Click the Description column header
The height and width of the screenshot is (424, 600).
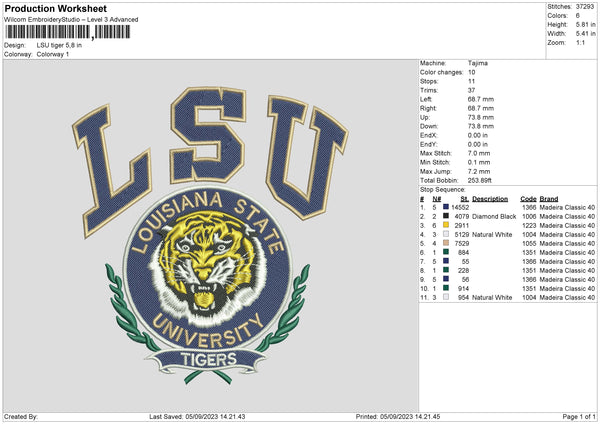click(x=490, y=199)
